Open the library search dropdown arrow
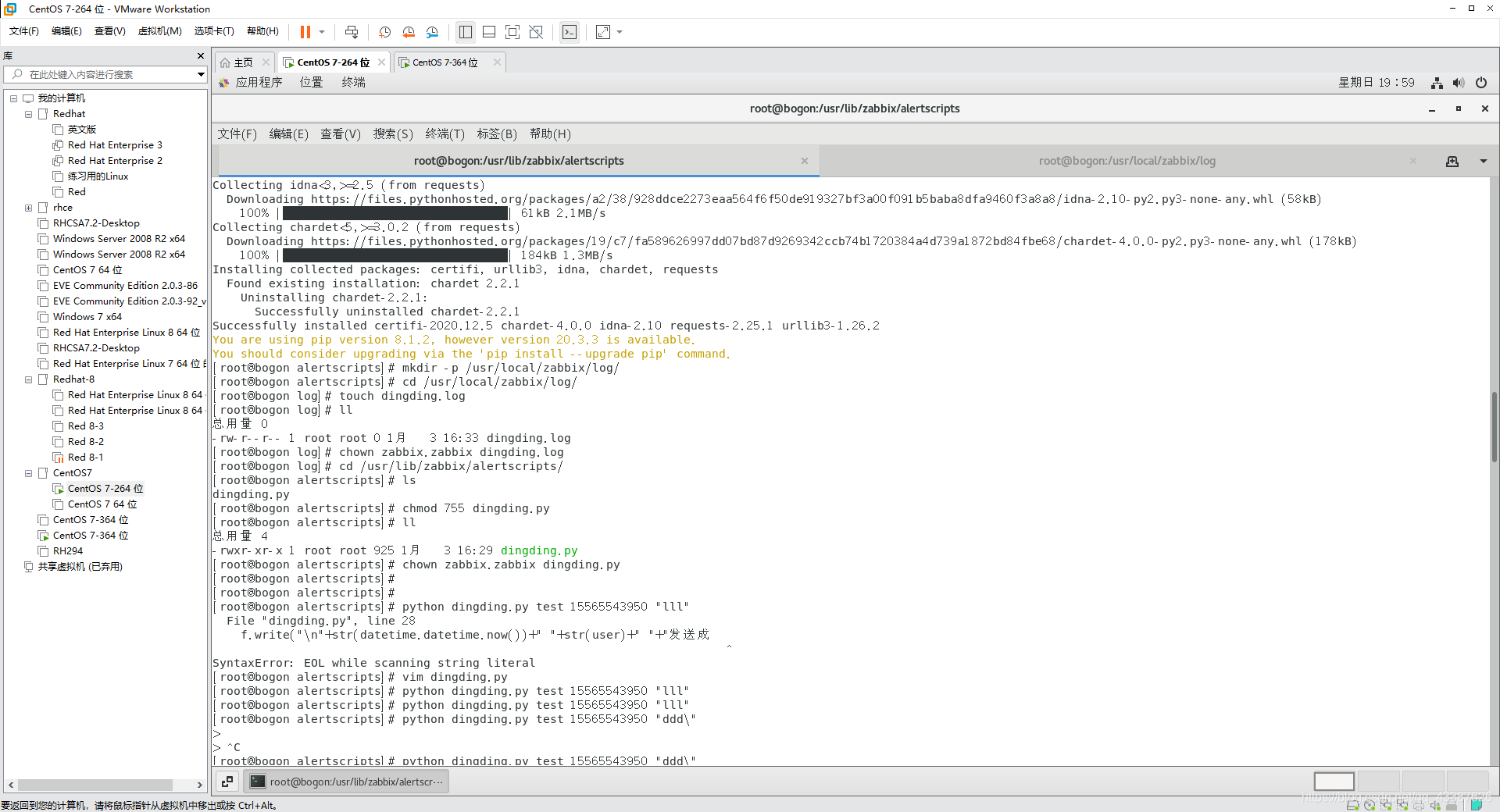The width and height of the screenshot is (1500, 812). 201,74
